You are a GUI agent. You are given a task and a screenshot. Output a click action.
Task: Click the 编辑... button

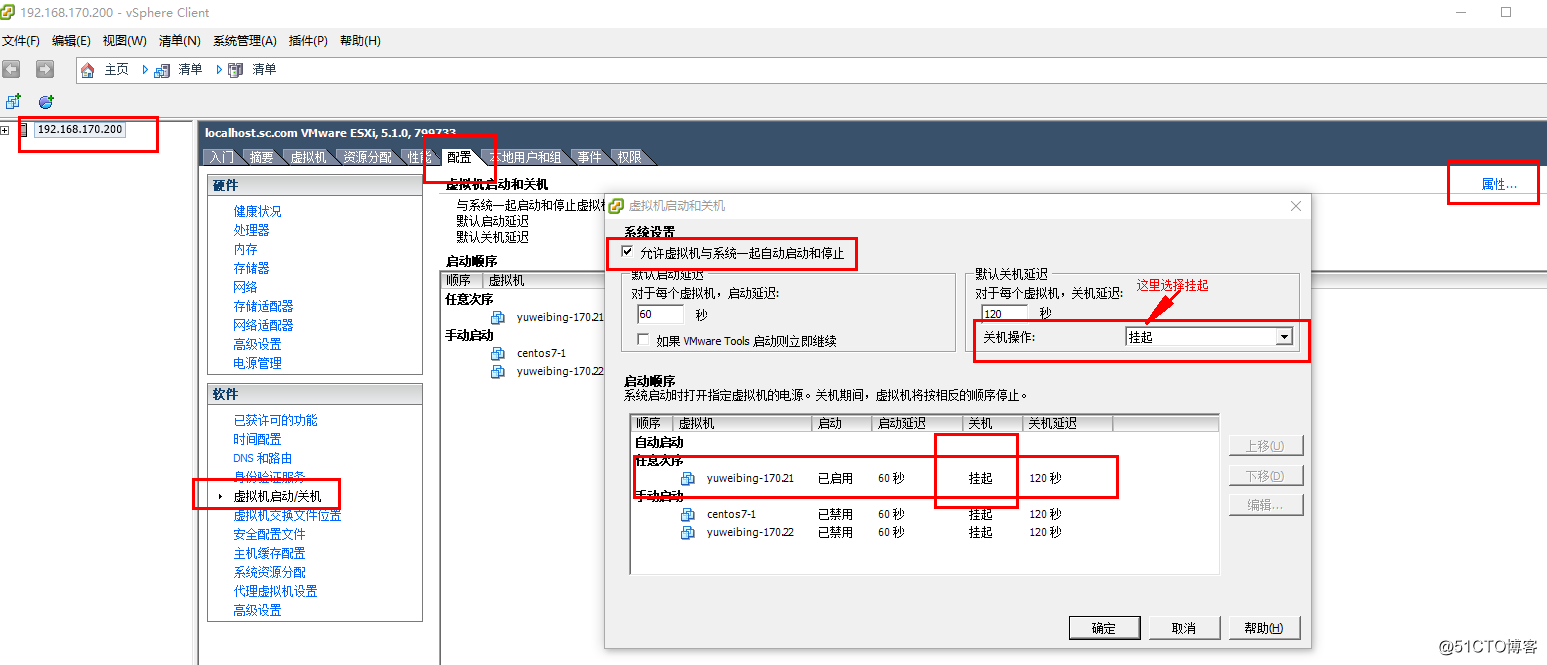pyautogui.click(x=1266, y=505)
